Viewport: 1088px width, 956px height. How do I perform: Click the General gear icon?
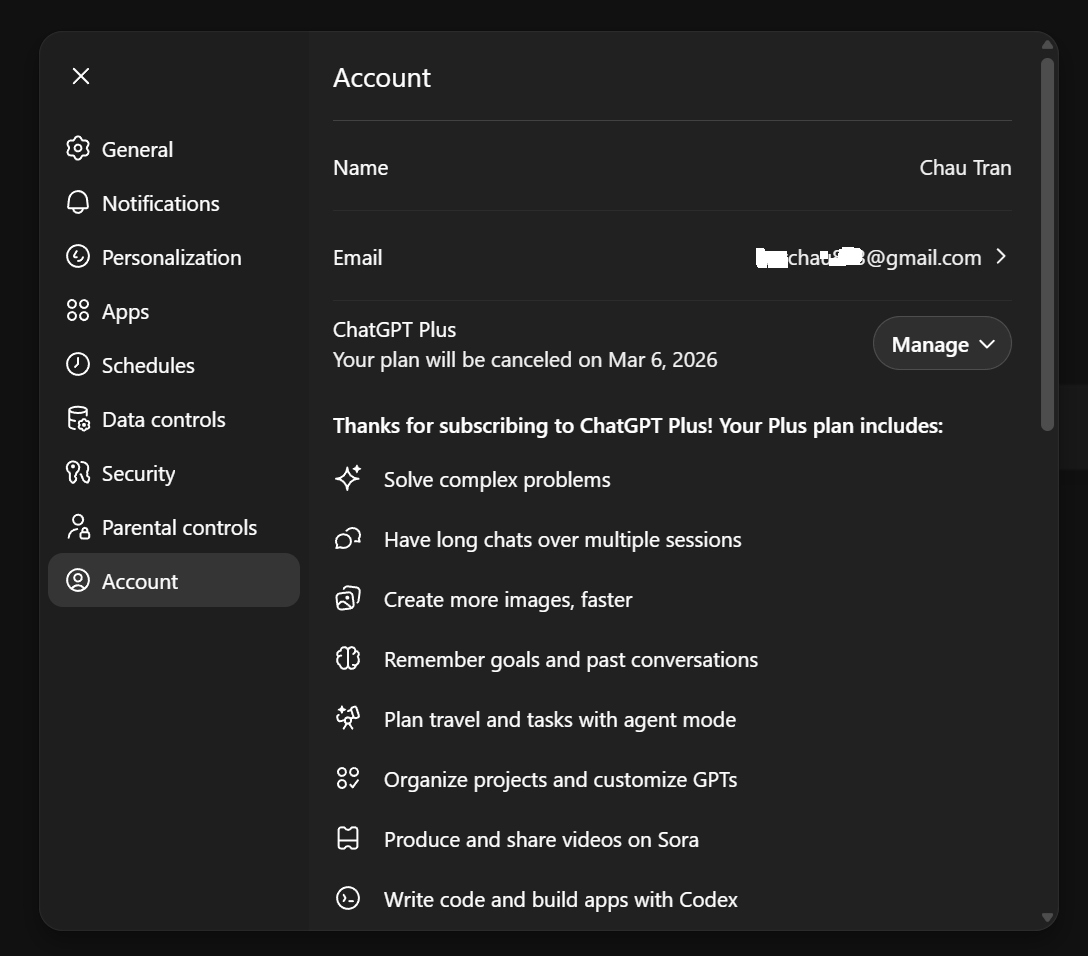coord(78,148)
